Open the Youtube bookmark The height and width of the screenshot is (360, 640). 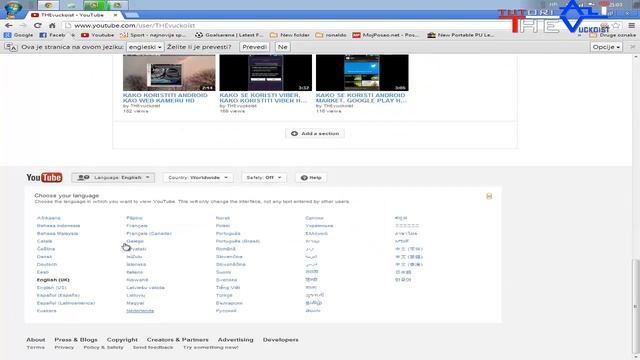(x=98, y=35)
